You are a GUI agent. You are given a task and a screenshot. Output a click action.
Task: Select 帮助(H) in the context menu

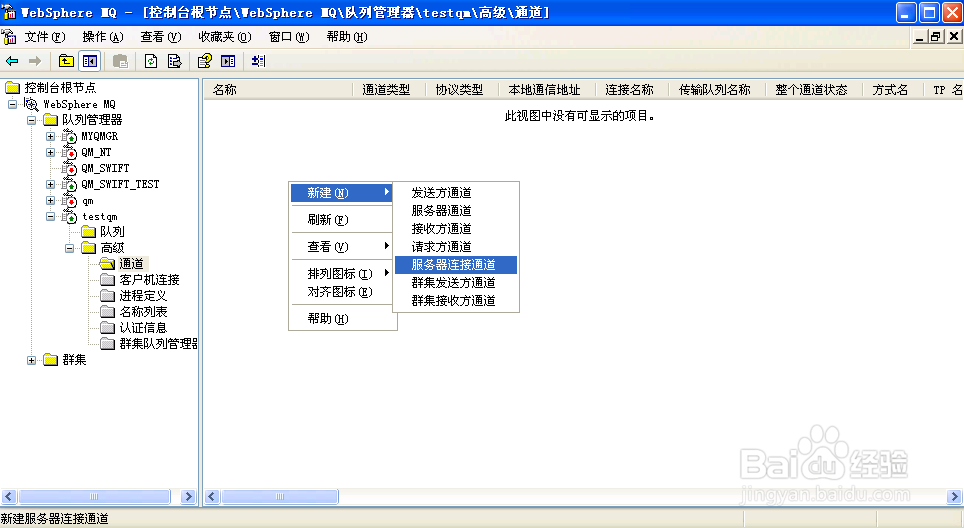pos(342,318)
